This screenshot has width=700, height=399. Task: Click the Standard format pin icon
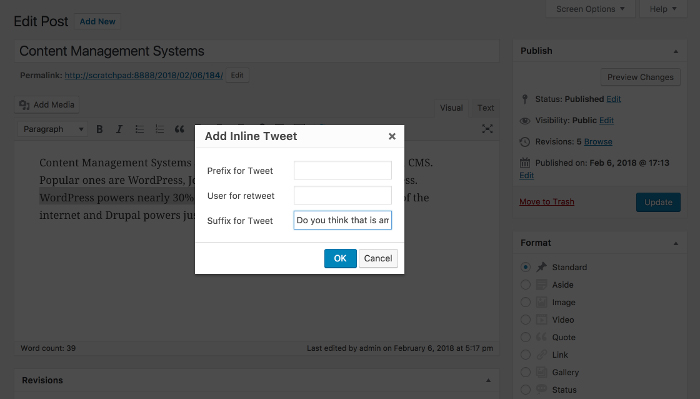point(542,267)
